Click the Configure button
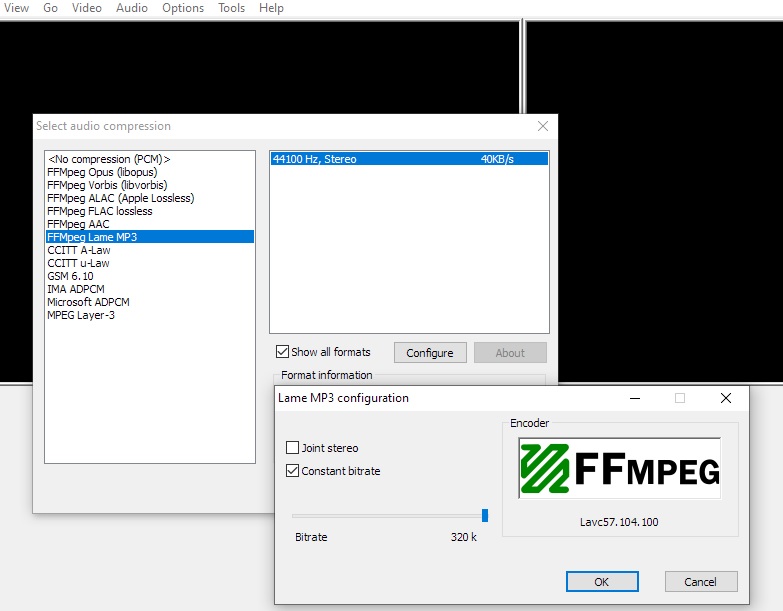The width and height of the screenshot is (783, 611). point(430,352)
